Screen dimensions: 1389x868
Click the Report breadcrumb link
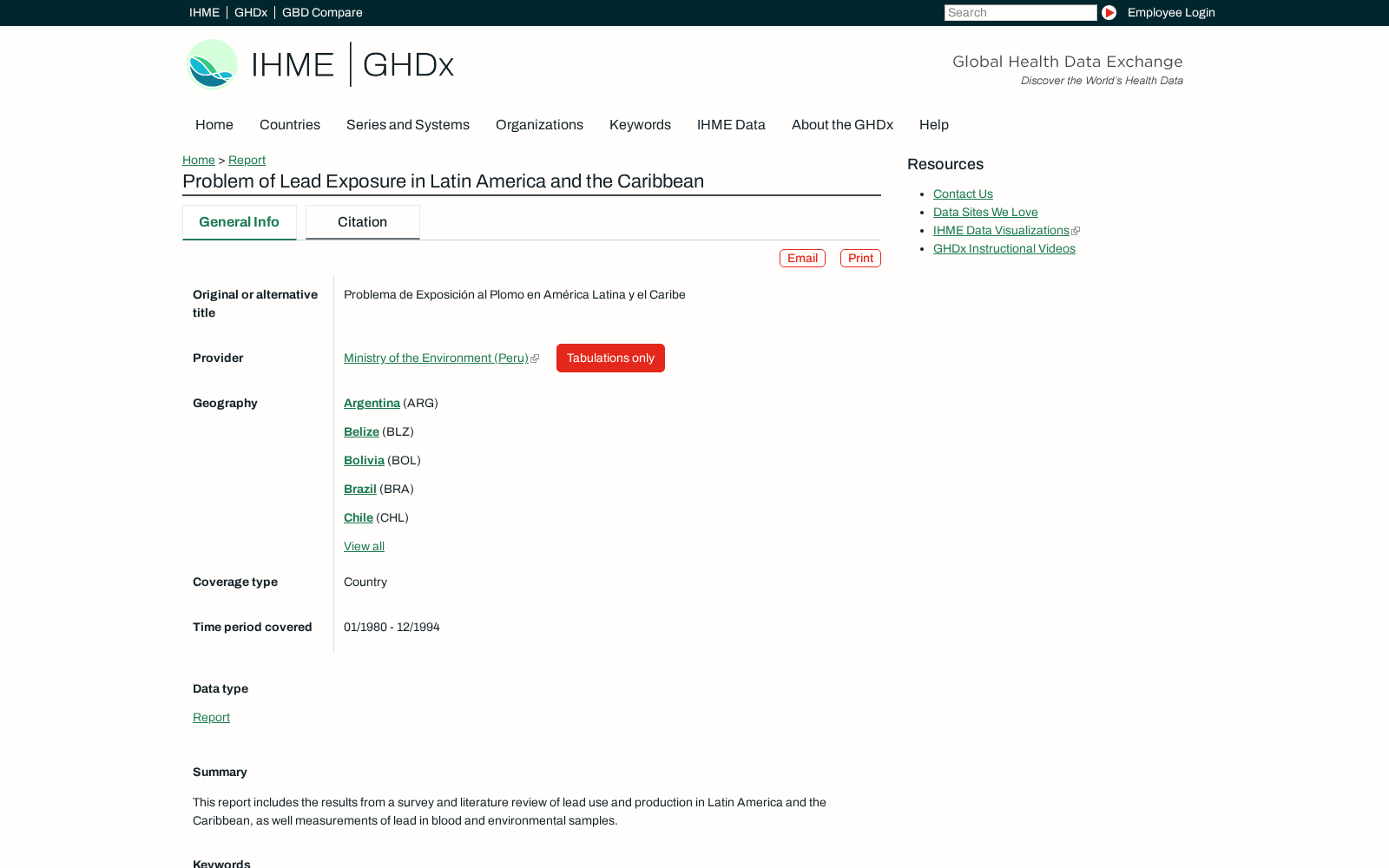pyautogui.click(x=247, y=161)
